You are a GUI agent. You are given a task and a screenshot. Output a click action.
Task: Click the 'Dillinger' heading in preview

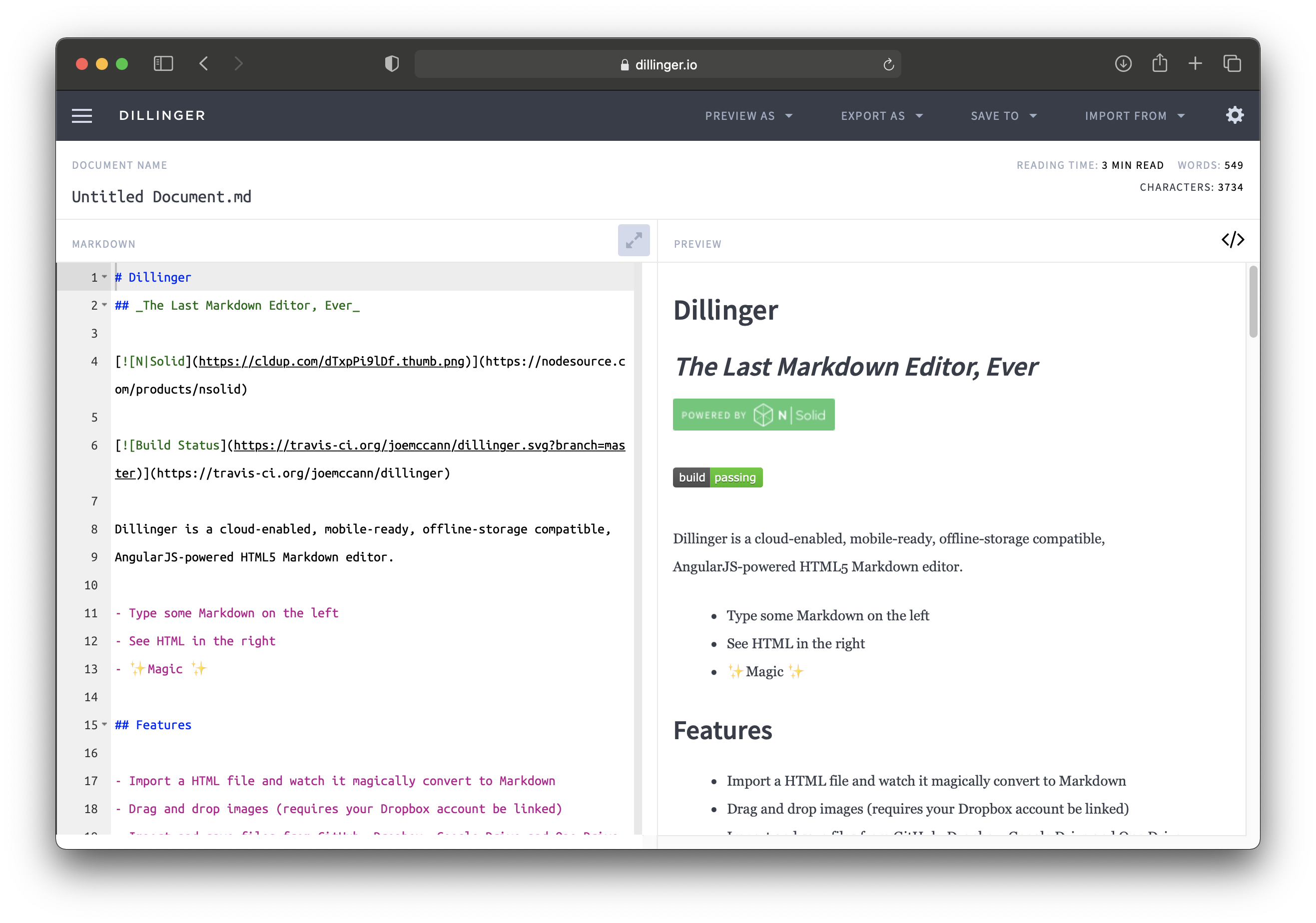725,310
